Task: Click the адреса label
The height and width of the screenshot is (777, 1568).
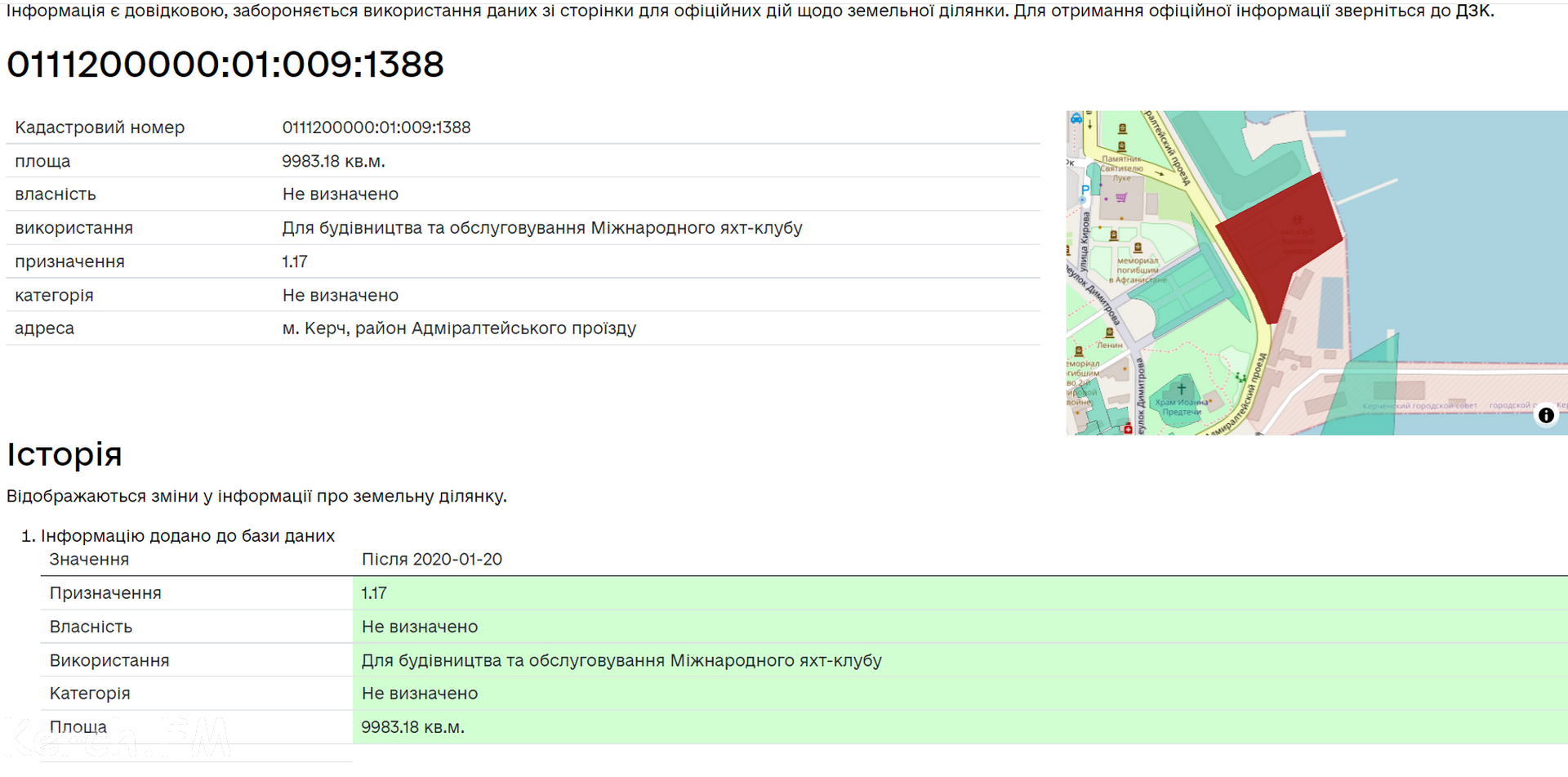Action: (44, 328)
